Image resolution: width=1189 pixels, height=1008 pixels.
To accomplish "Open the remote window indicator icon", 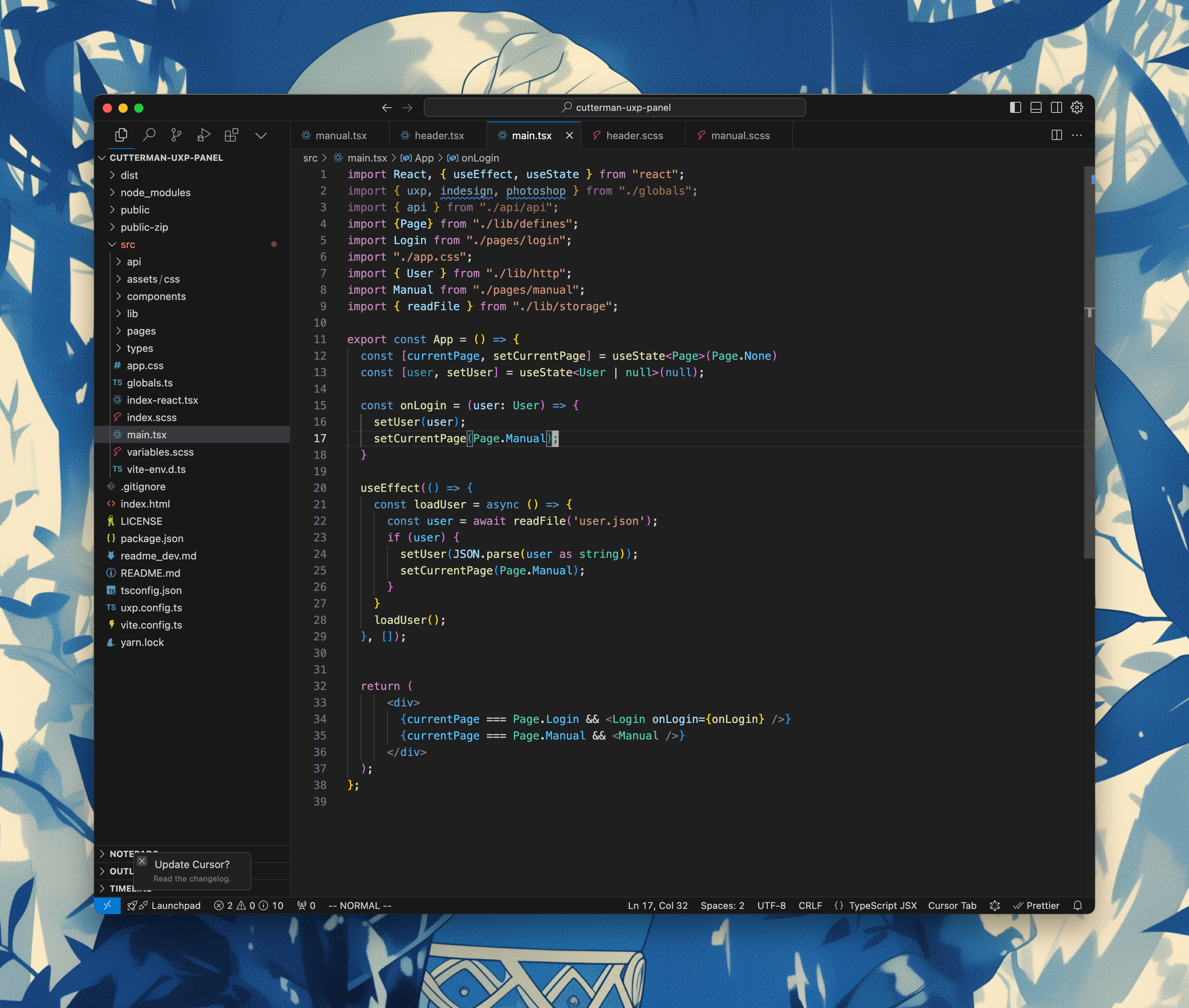I will tap(107, 906).
